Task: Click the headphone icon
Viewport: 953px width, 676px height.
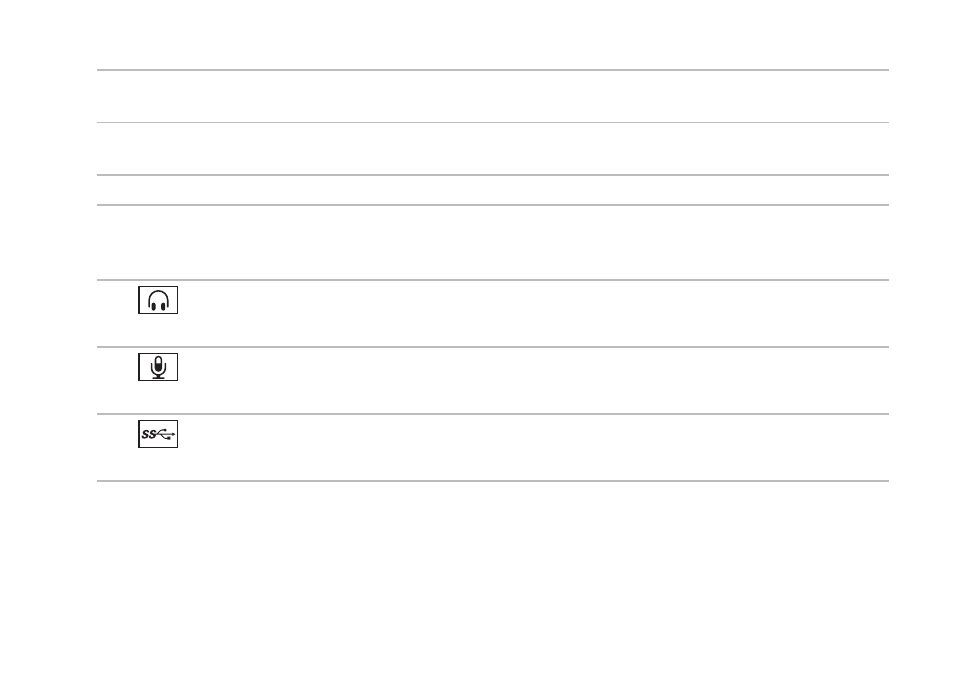Action: 158,300
